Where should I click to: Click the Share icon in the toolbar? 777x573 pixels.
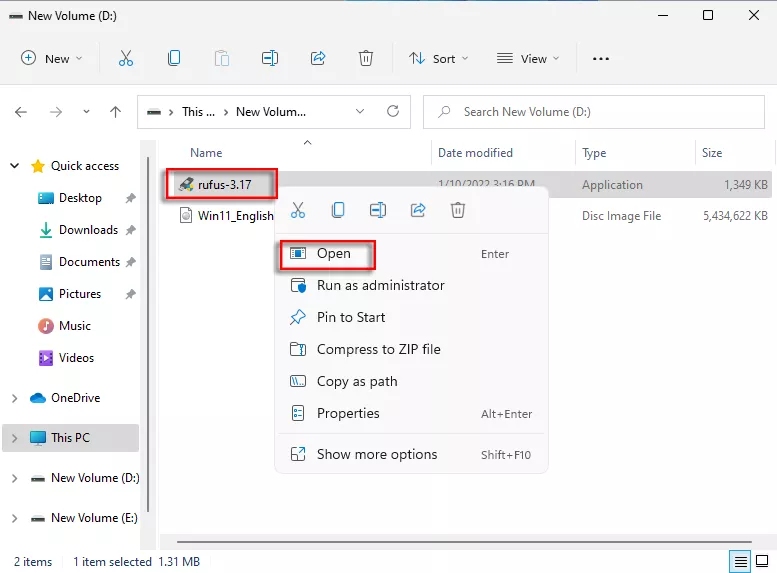tap(318, 59)
